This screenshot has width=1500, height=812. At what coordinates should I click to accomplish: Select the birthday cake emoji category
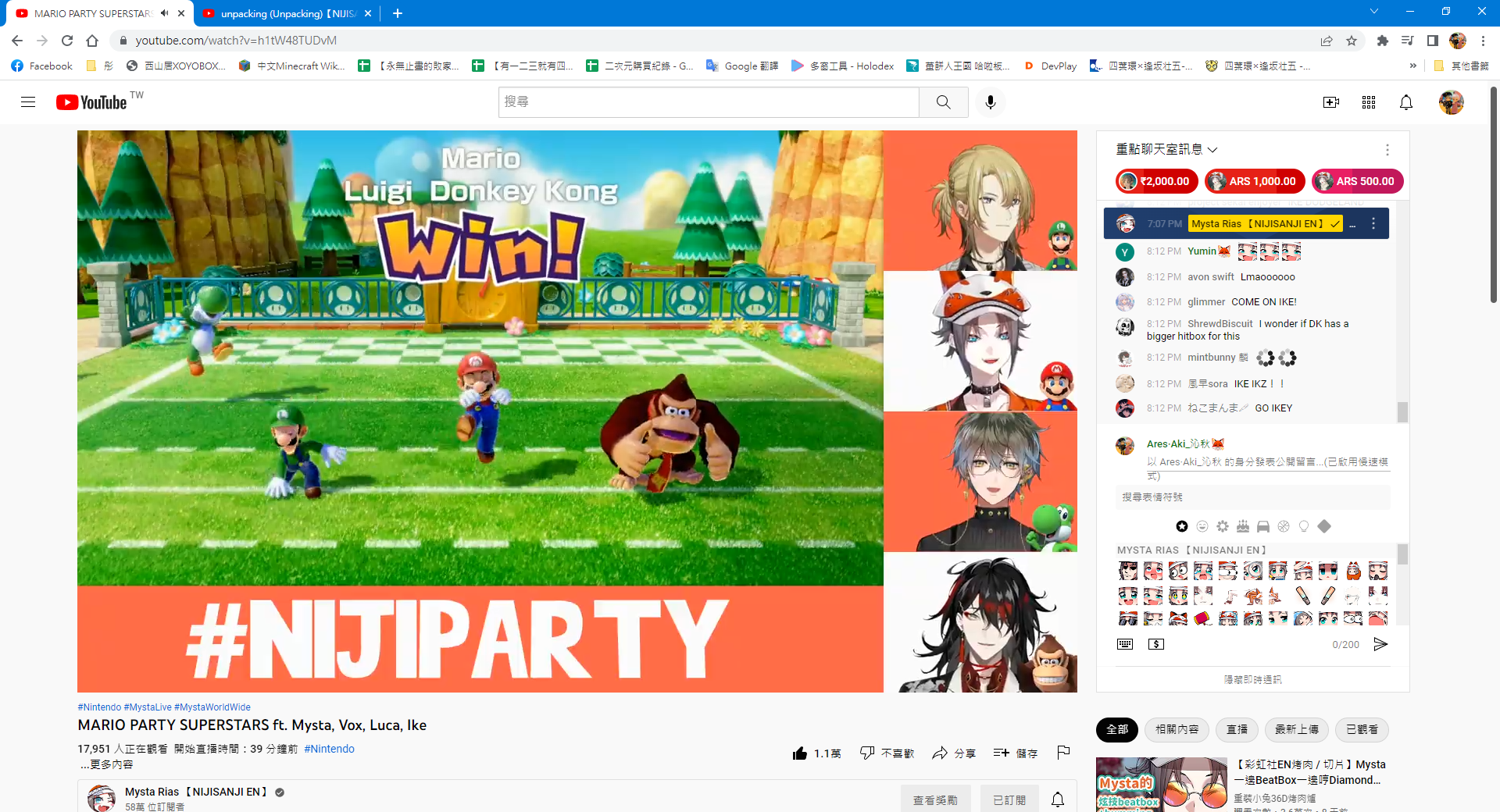click(1243, 526)
